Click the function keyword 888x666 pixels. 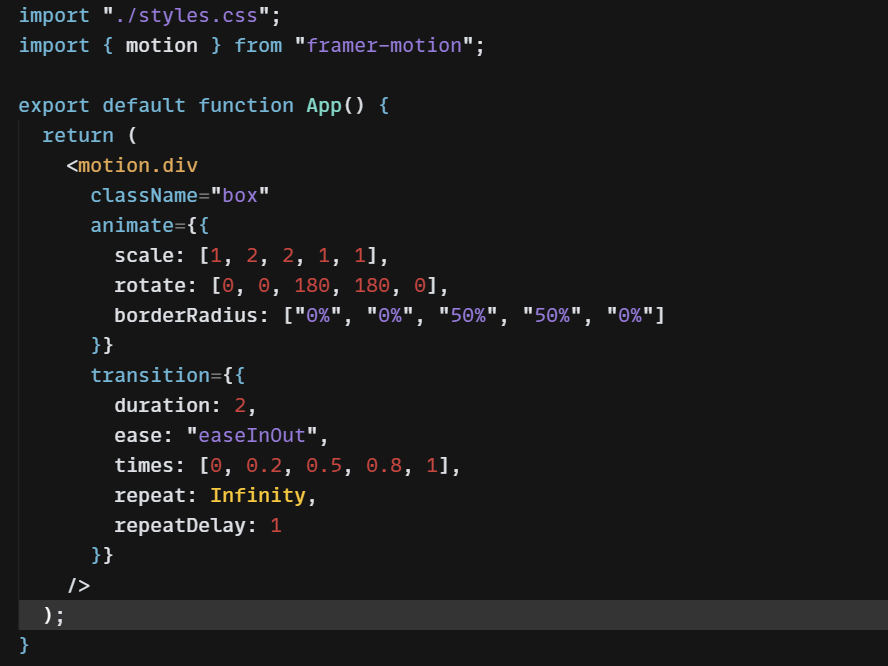[246, 105]
